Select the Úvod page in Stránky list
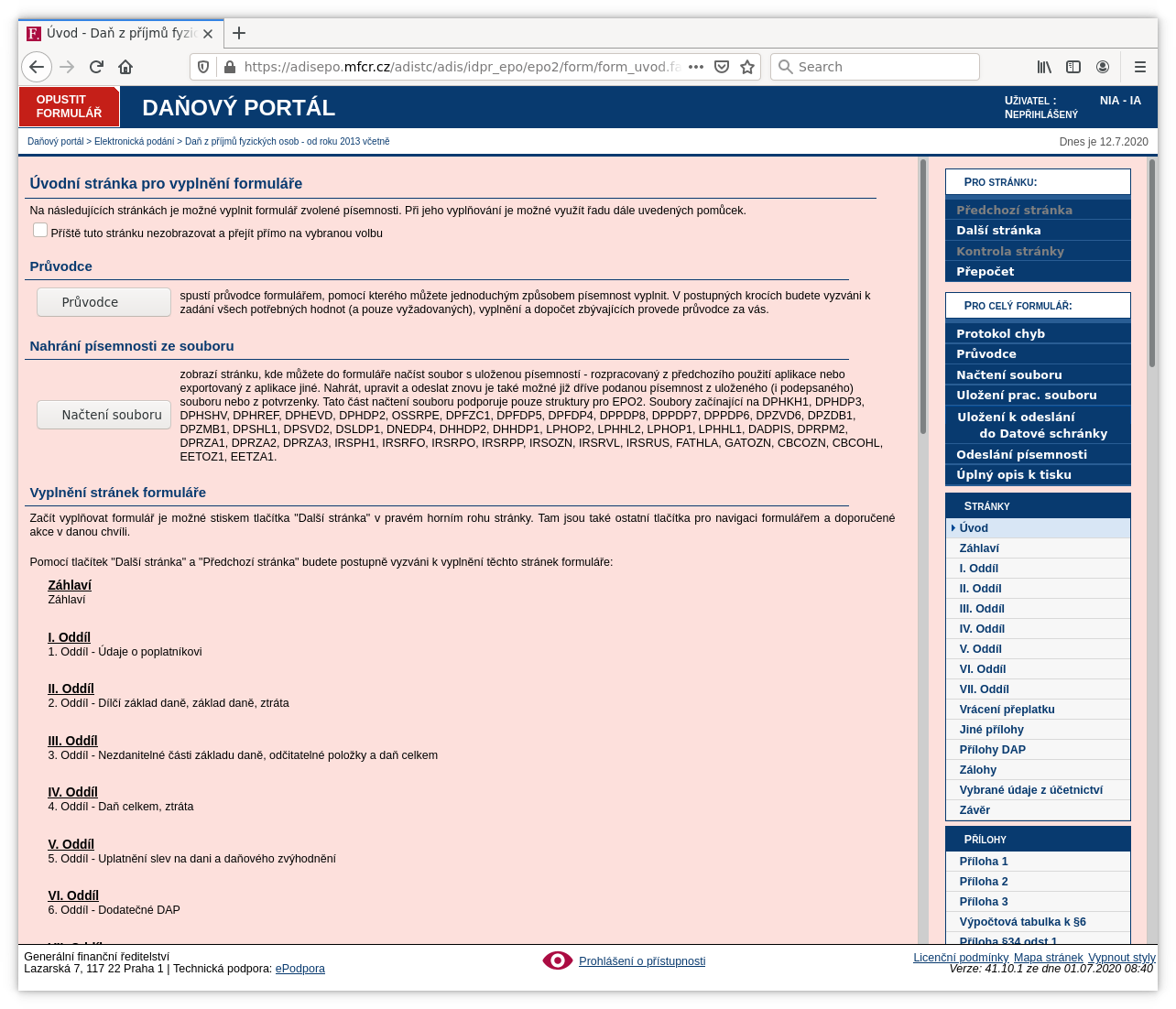This screenshot has height=1009, width=1176. [1038, 528]
